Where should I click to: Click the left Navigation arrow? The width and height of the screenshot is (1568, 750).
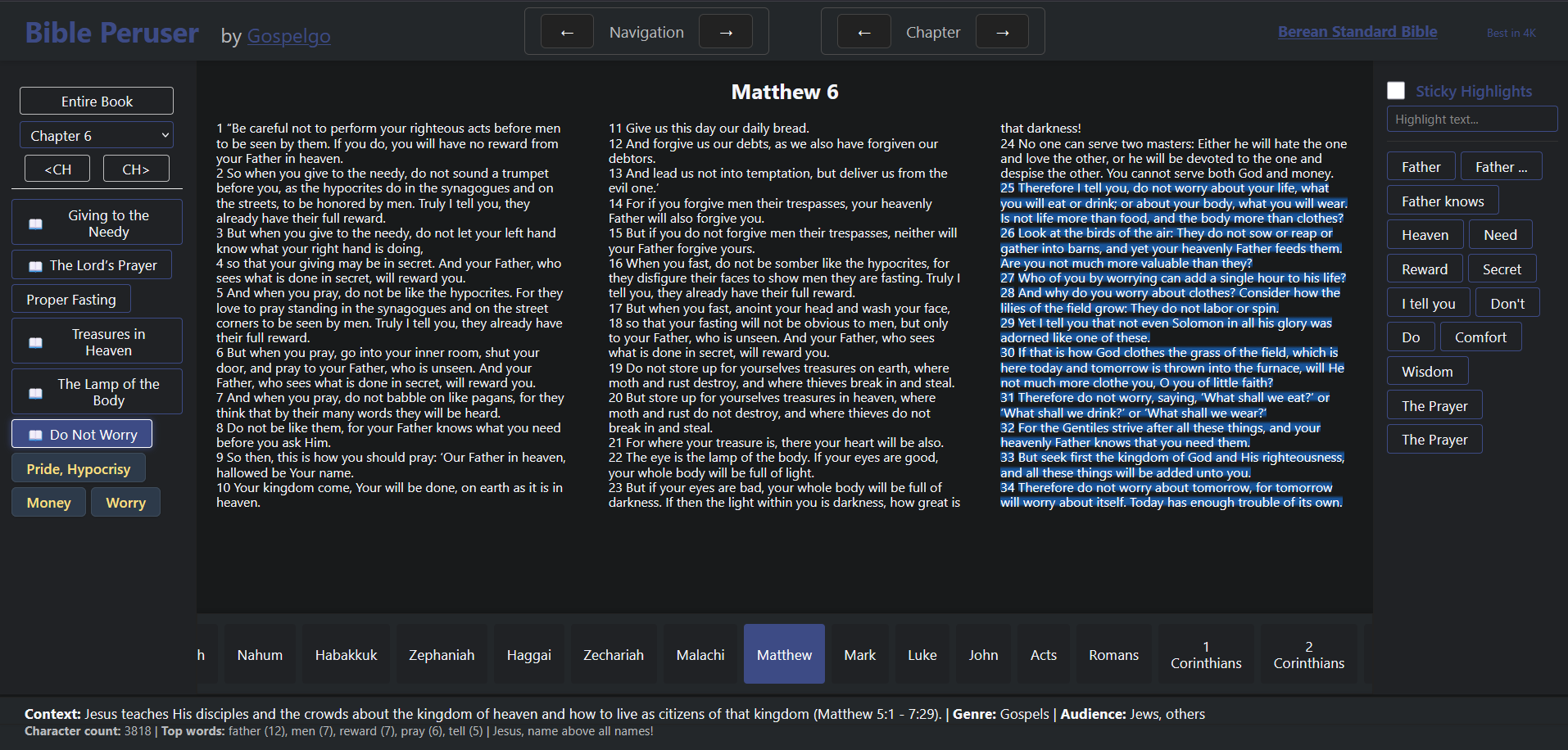tap(567, 31)
